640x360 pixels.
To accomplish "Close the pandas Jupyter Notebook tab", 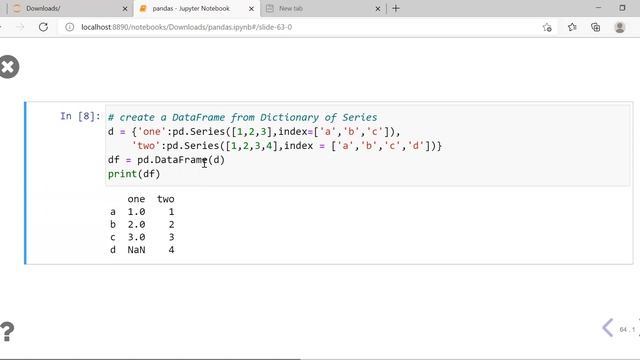I will pyautogui.click(x=251, y=9).
